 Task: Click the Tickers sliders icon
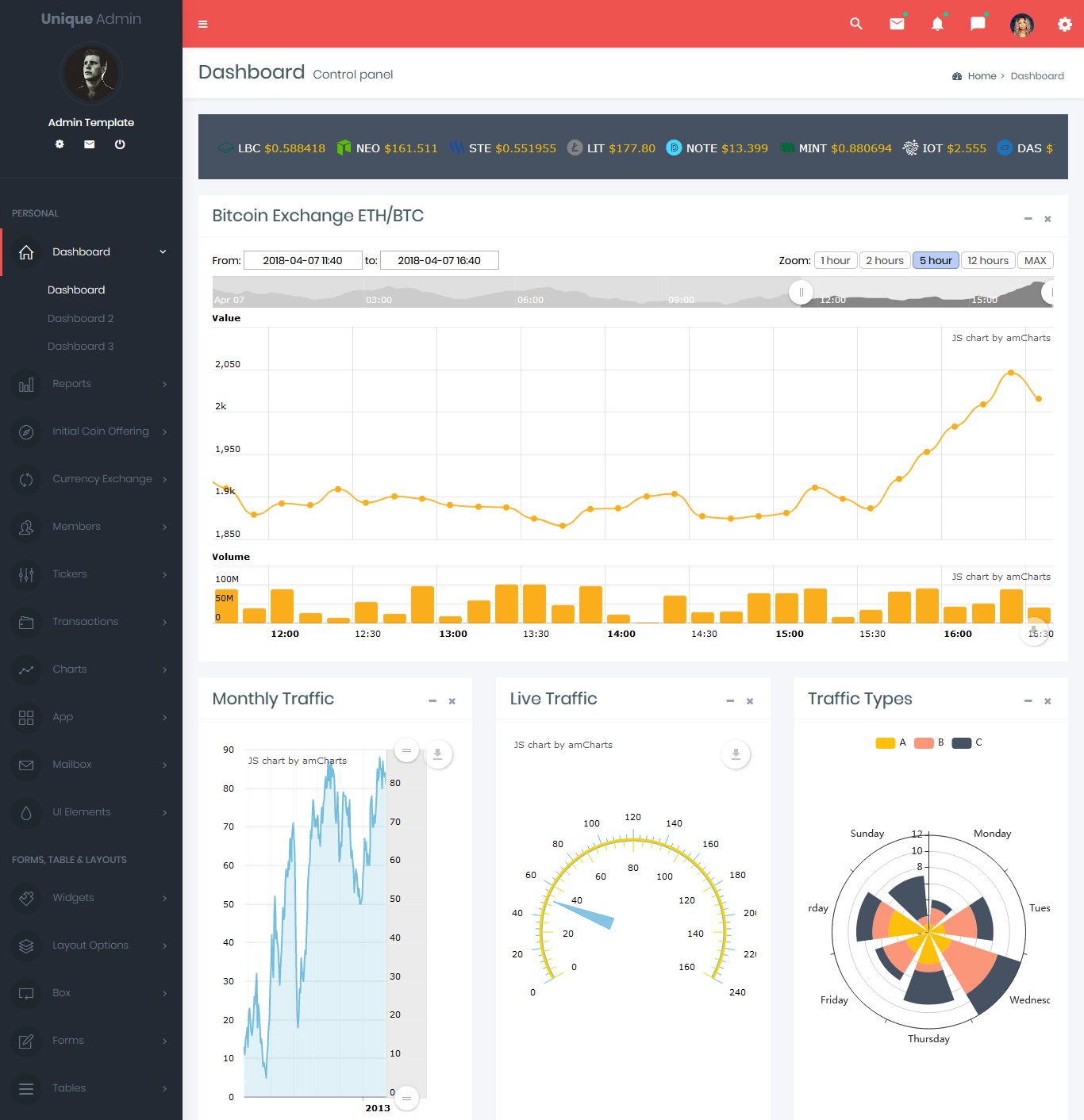pos(26,575)
